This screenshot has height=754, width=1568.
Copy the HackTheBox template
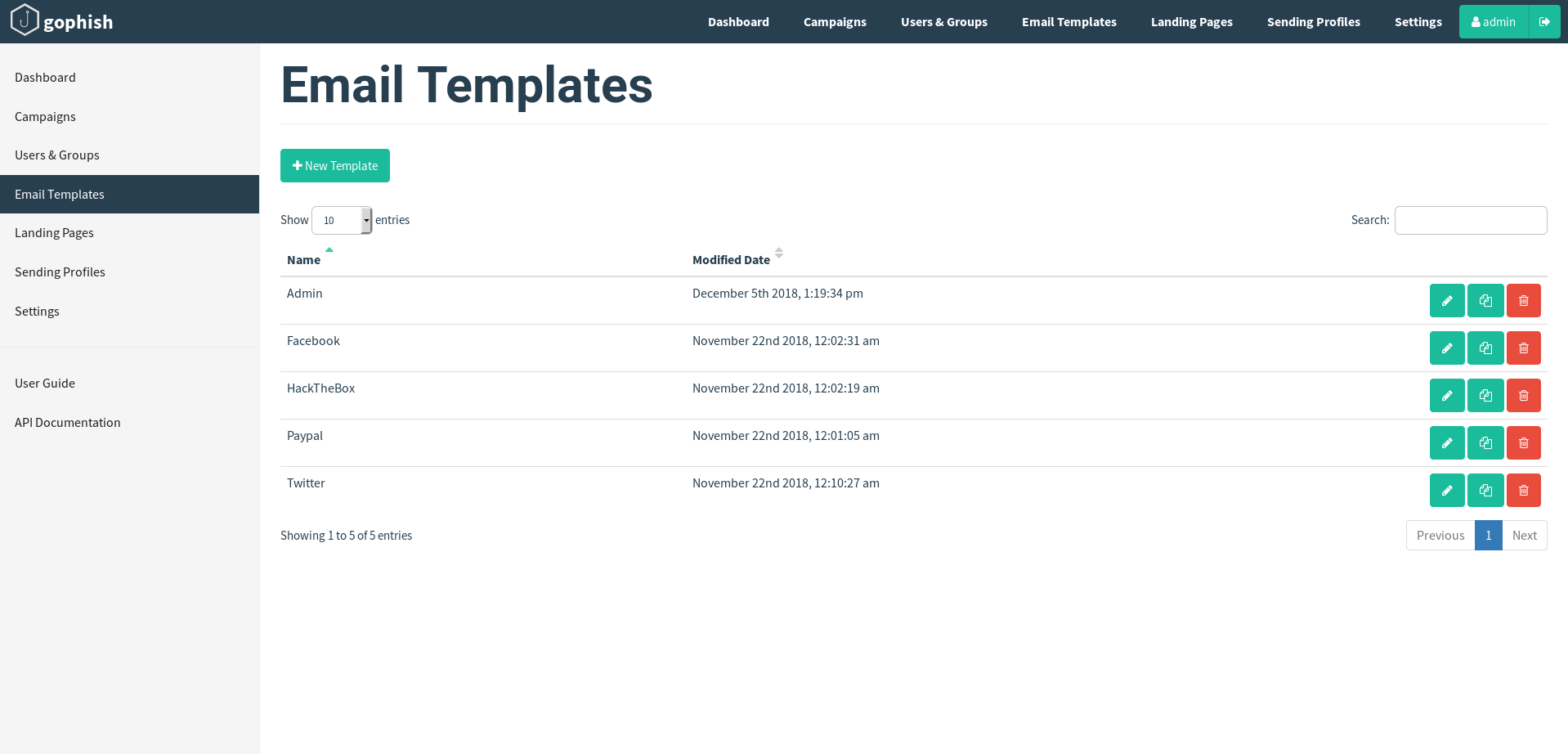pyautogui.click(x=1485, y=396)
